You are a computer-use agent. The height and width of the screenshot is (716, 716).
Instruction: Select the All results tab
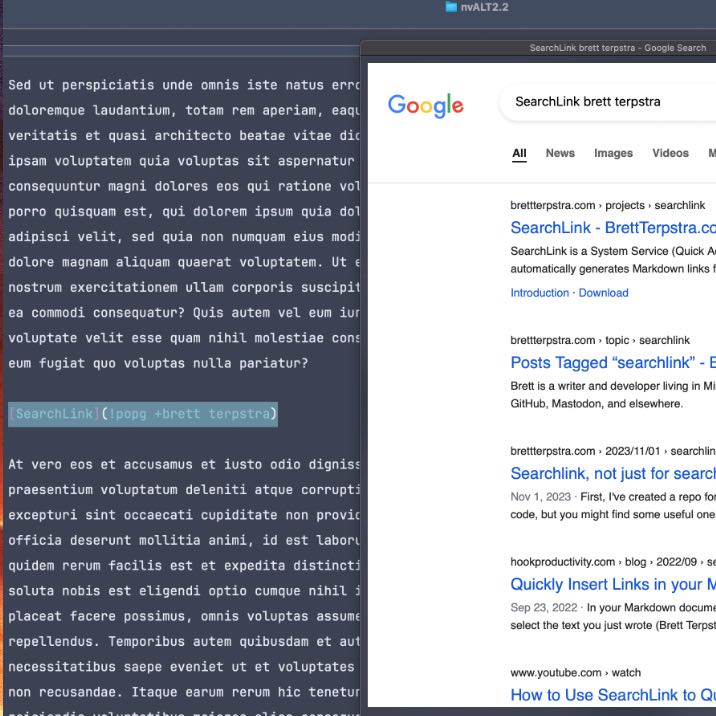coord(519,153)
